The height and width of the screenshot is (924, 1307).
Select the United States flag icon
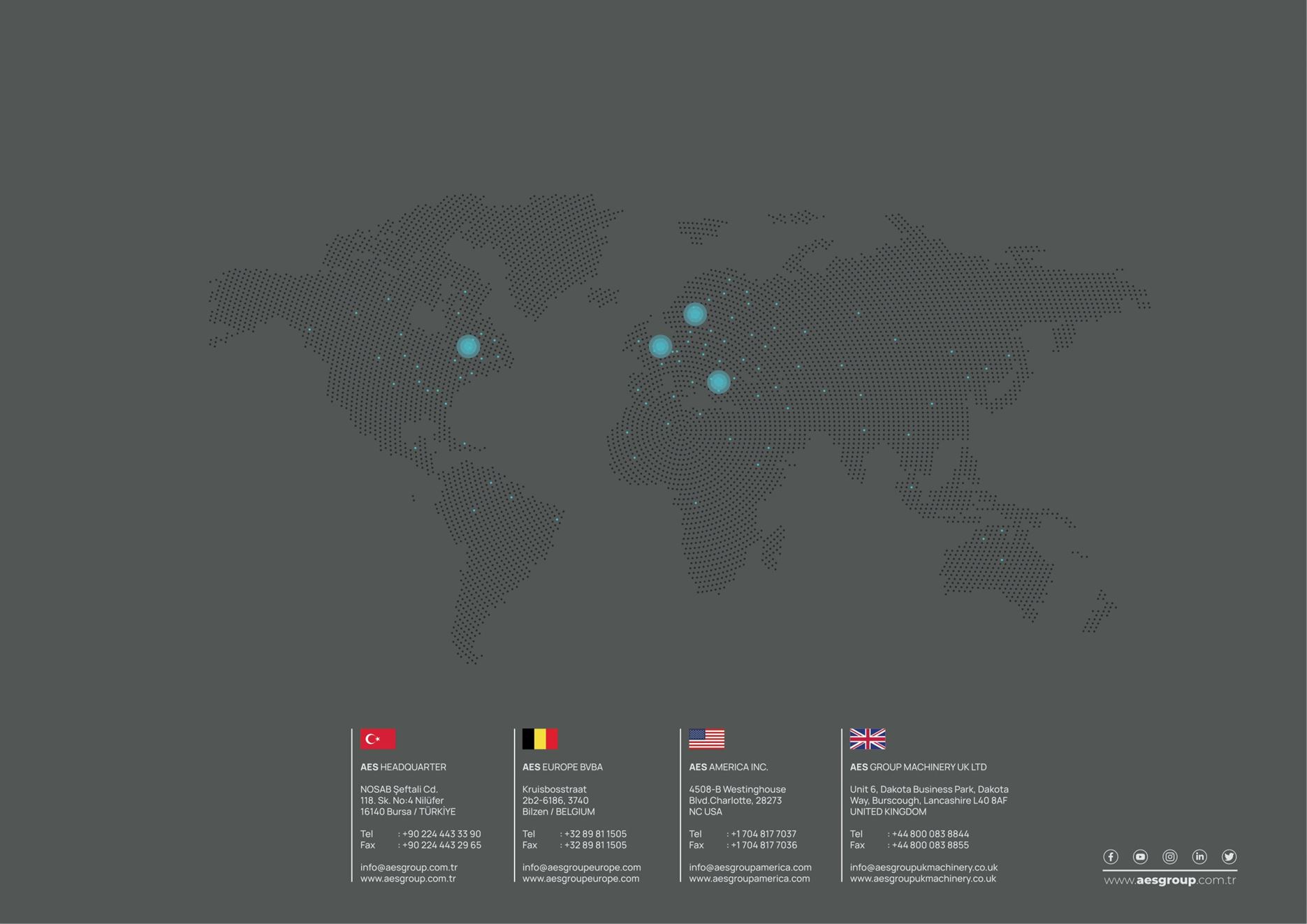(x=706, y=739)
